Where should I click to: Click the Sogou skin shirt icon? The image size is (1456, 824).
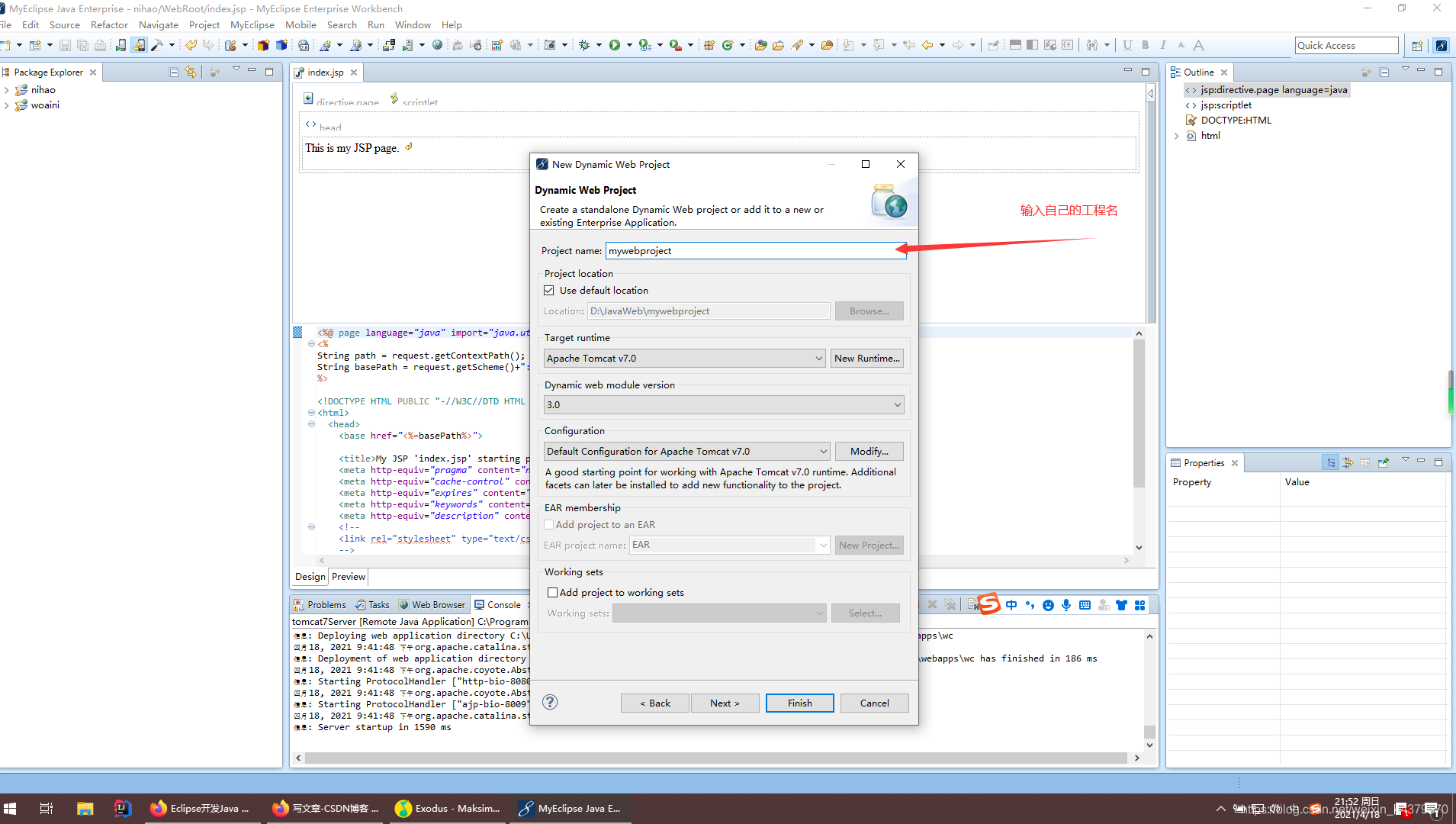[x=1121, y=605]
